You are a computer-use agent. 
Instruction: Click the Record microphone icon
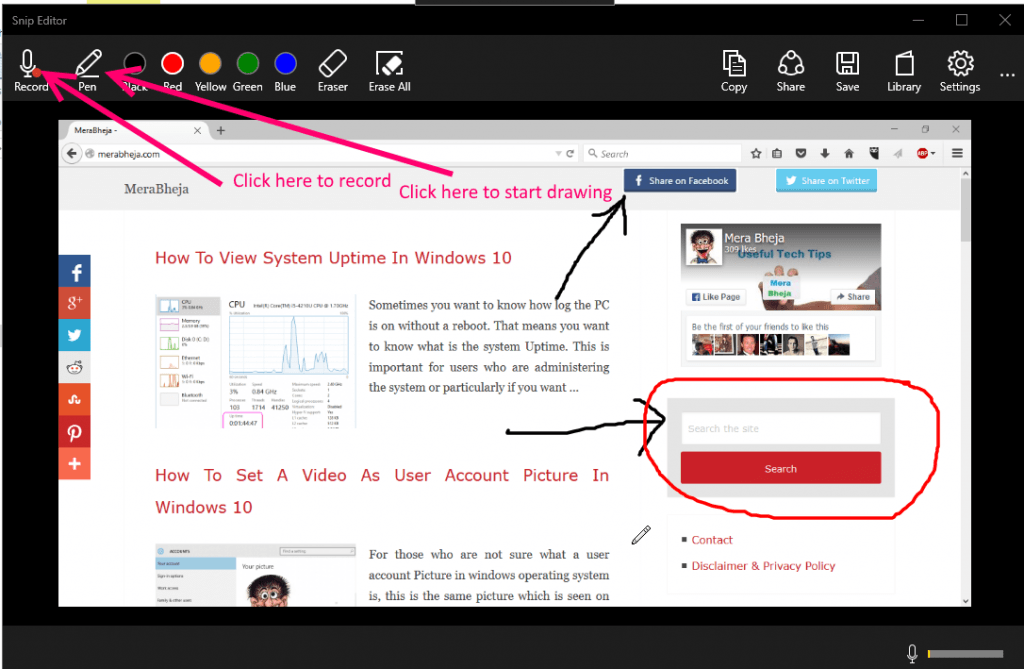click(x=28, y=62)
